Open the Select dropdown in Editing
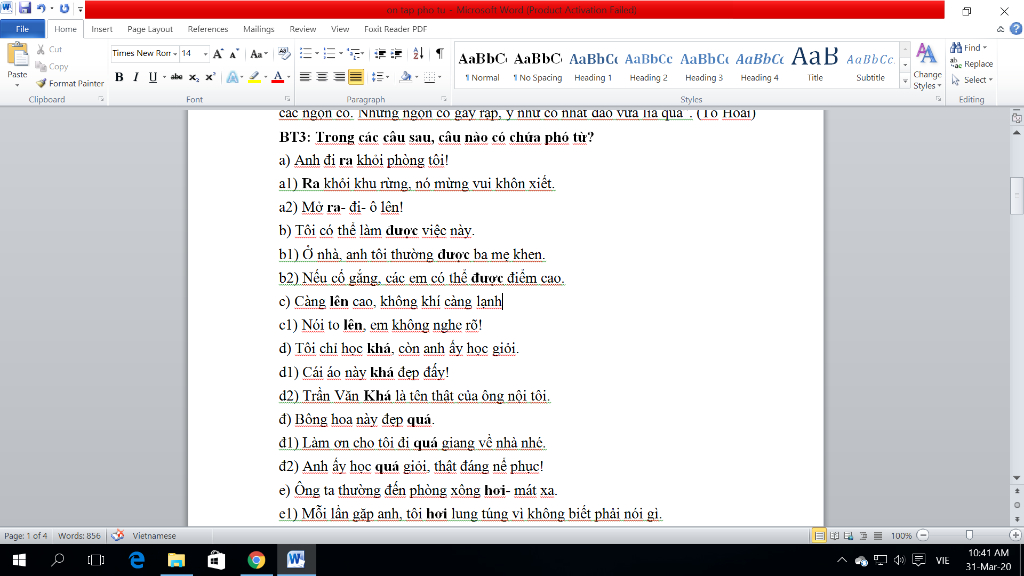Image resolution: width=1024 pixels, height=576 pixels. pos(972,80)
